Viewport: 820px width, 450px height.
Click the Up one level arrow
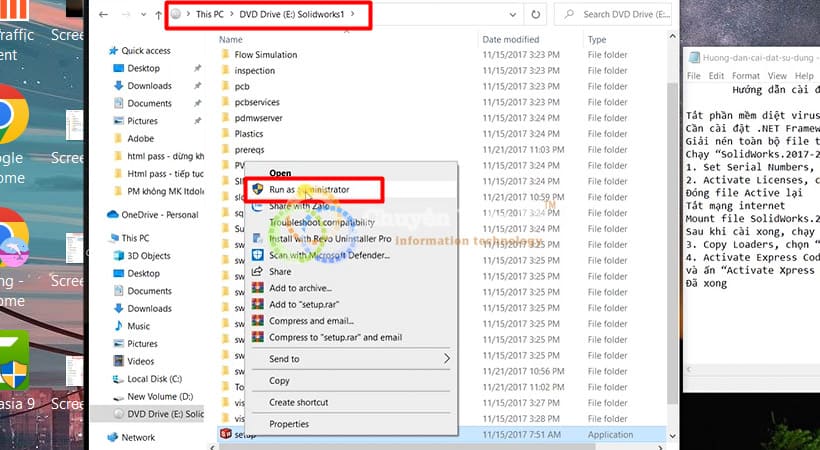[x=158, y=15]
